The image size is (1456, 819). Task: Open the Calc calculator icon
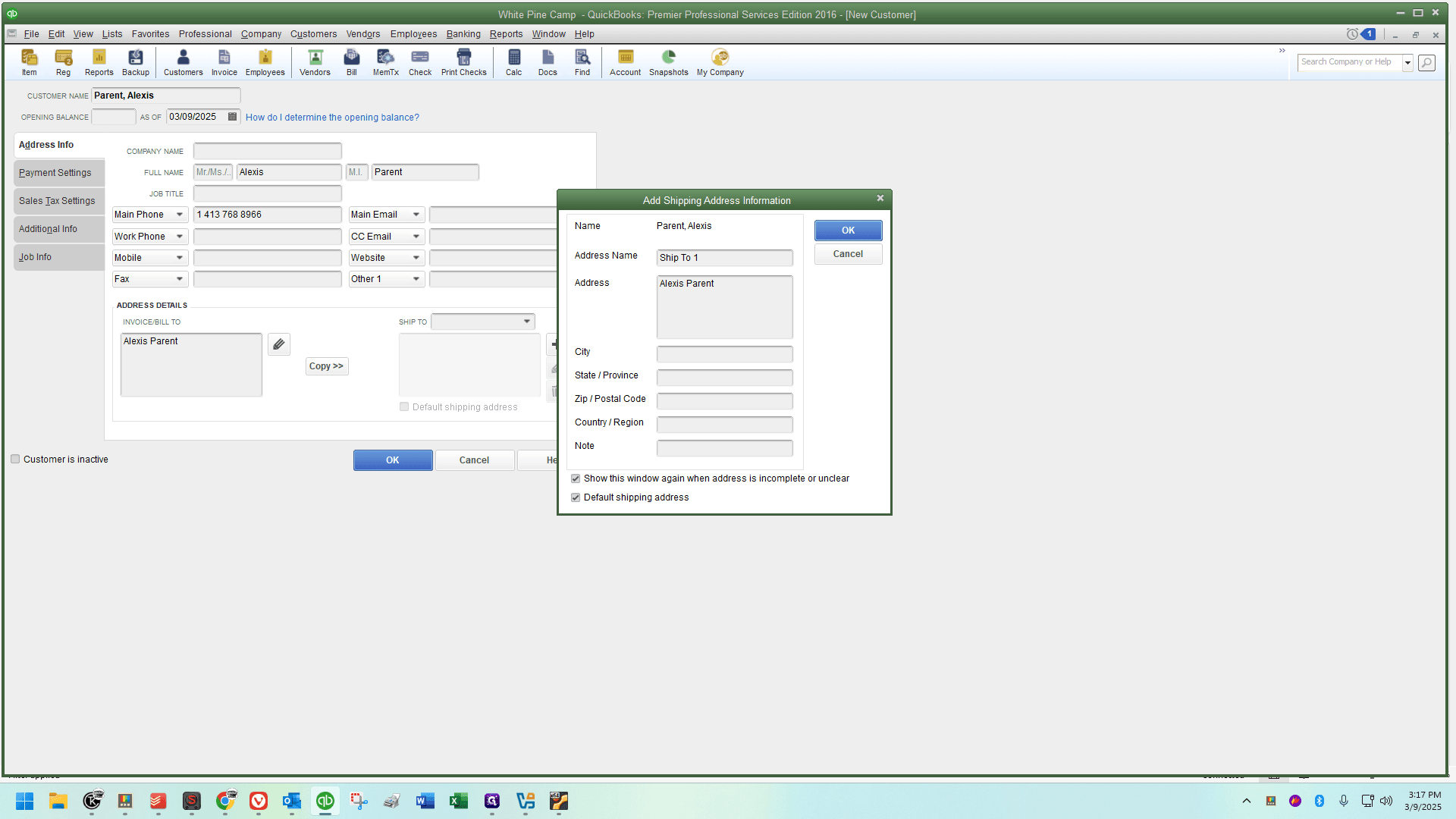[x=513, y=62]
